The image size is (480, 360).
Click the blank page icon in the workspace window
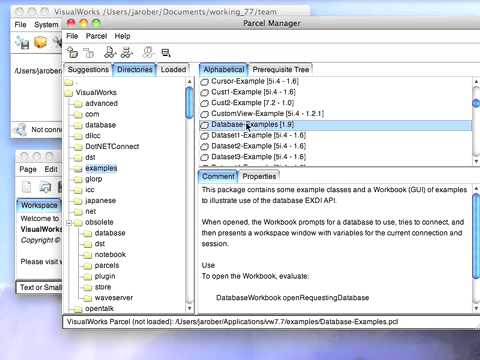(26, 187)
